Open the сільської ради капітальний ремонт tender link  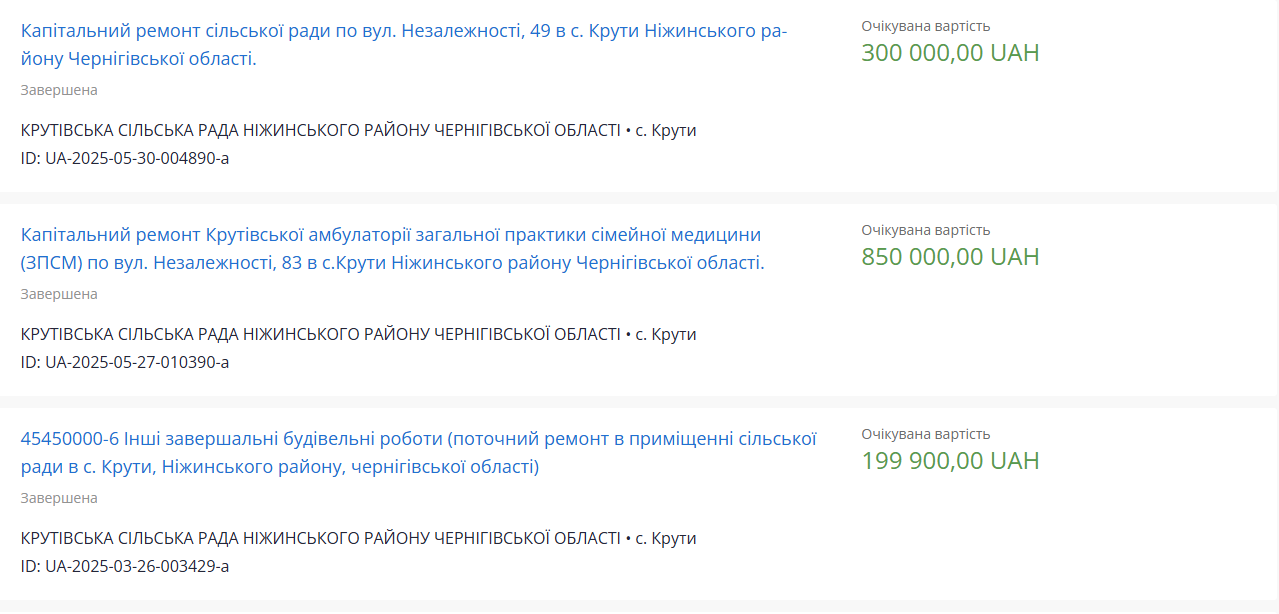(403, 32)
